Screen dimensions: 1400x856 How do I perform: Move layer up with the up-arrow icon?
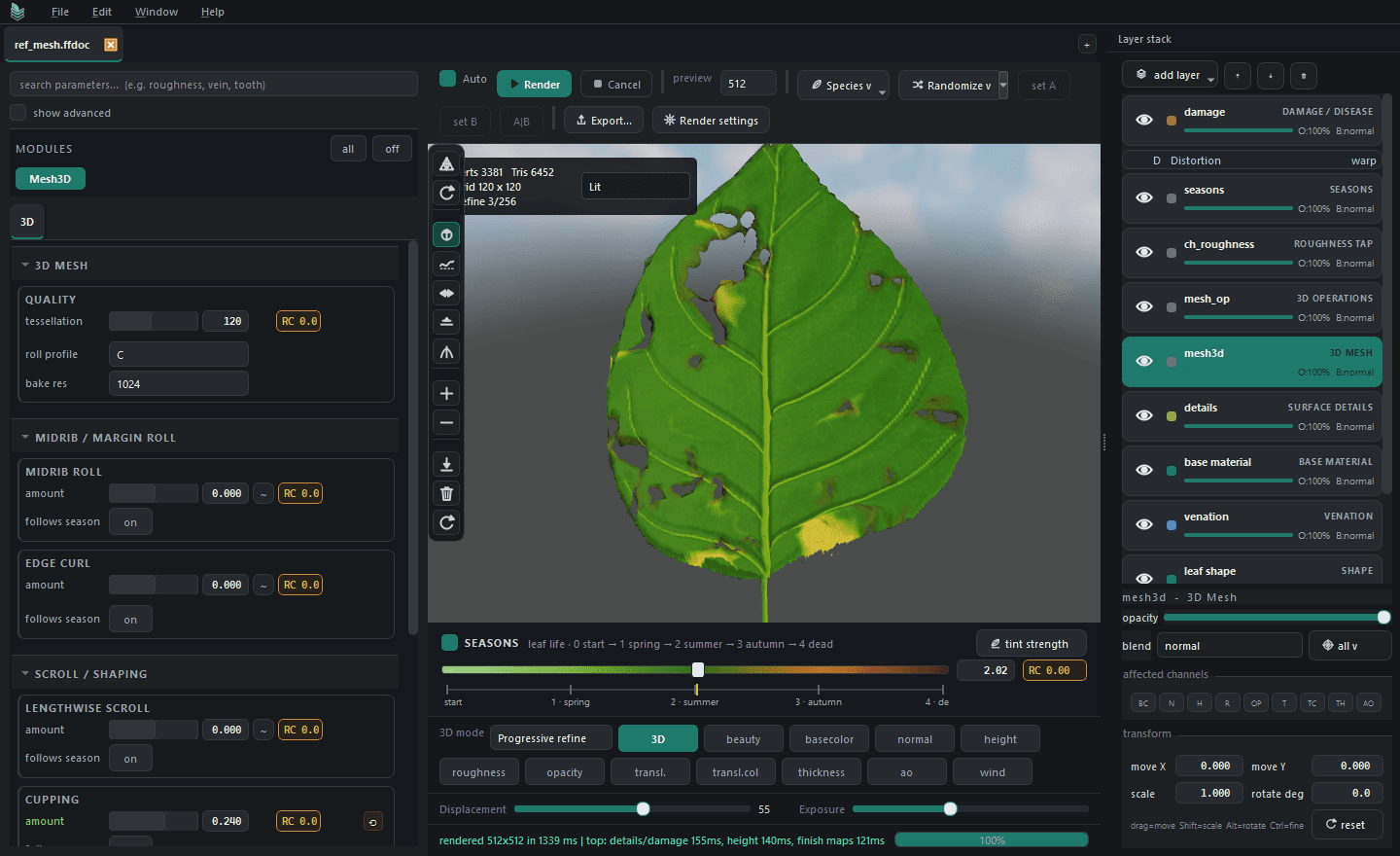tap(1238, 75)
